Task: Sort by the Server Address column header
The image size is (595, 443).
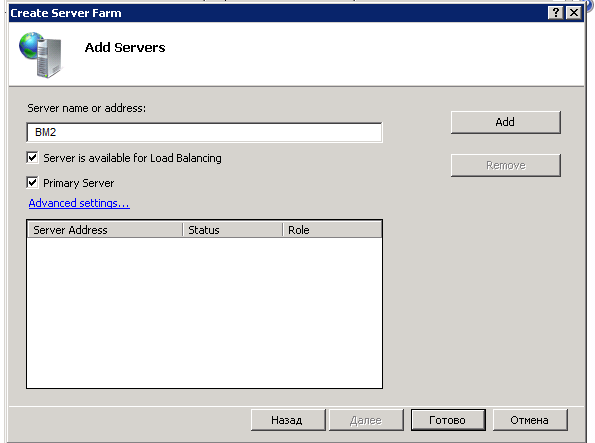Action: pyautogui.click(x=105, y=230)
